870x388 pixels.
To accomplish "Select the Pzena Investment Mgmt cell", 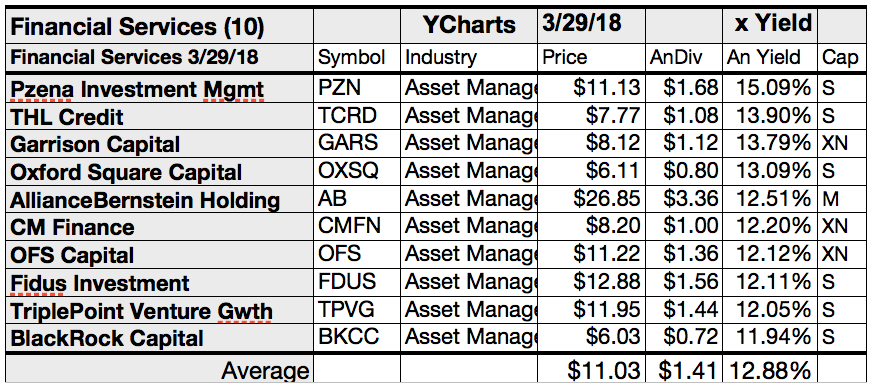I will 159,88.
